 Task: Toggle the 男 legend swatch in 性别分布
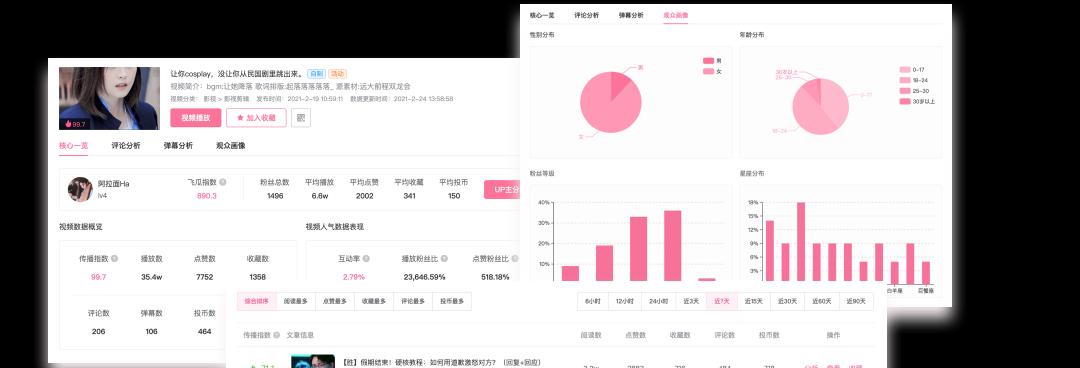click(708, 61)
